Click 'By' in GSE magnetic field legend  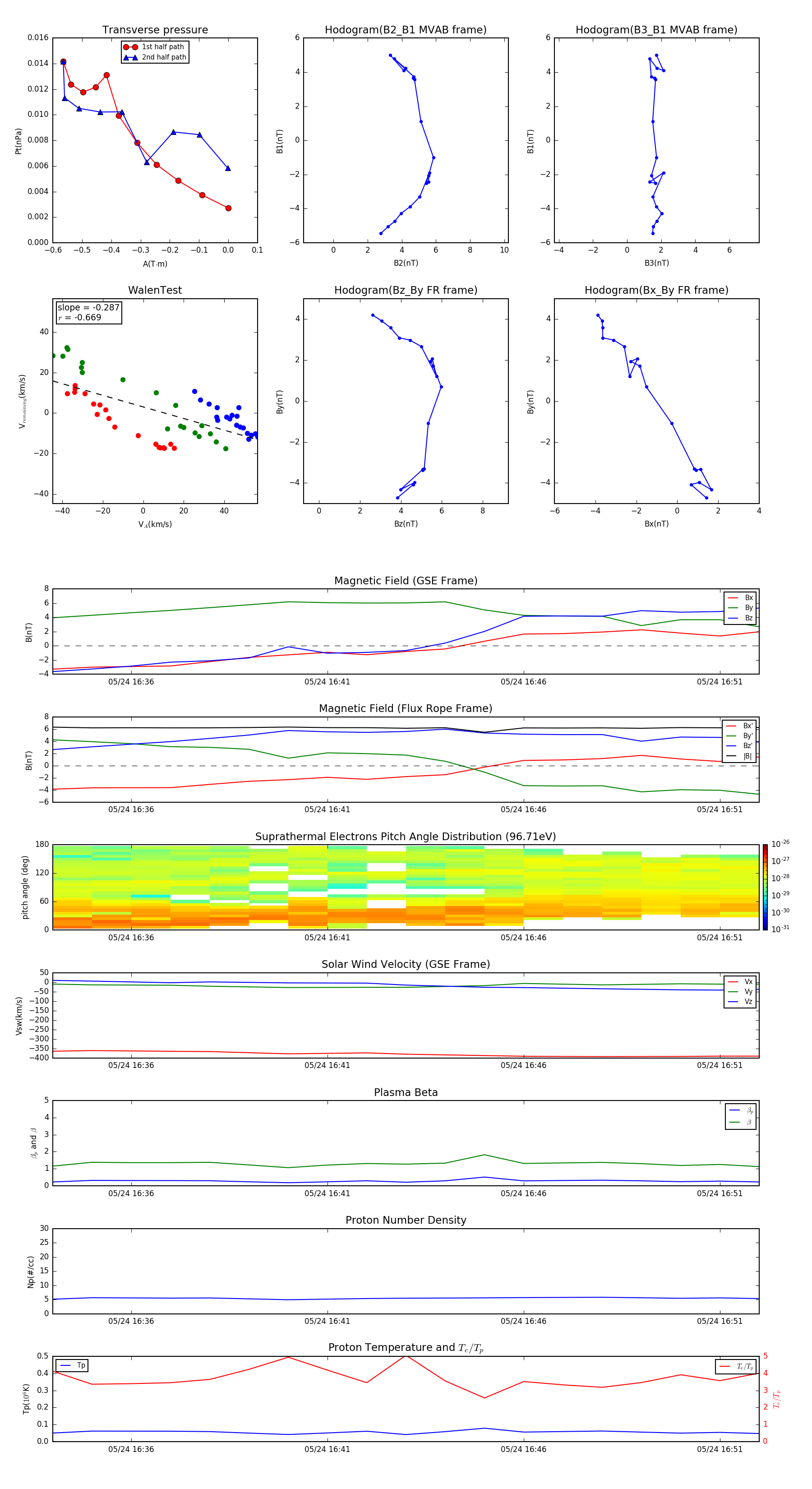click(748, 608)
